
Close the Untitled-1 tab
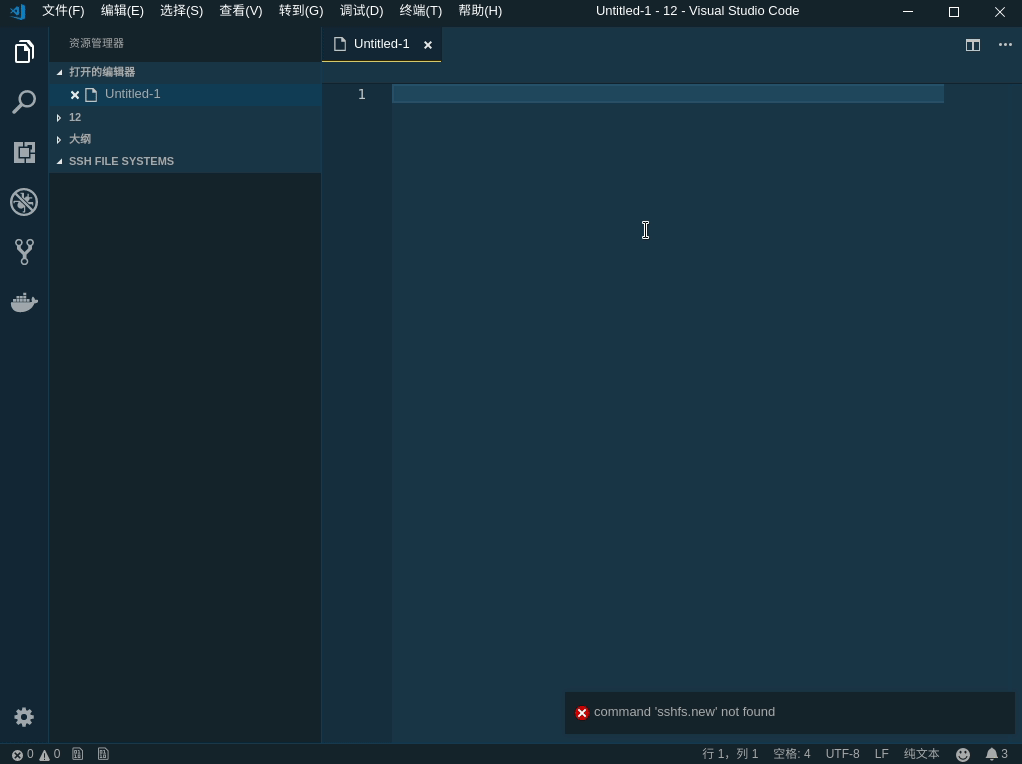point(428,45)
